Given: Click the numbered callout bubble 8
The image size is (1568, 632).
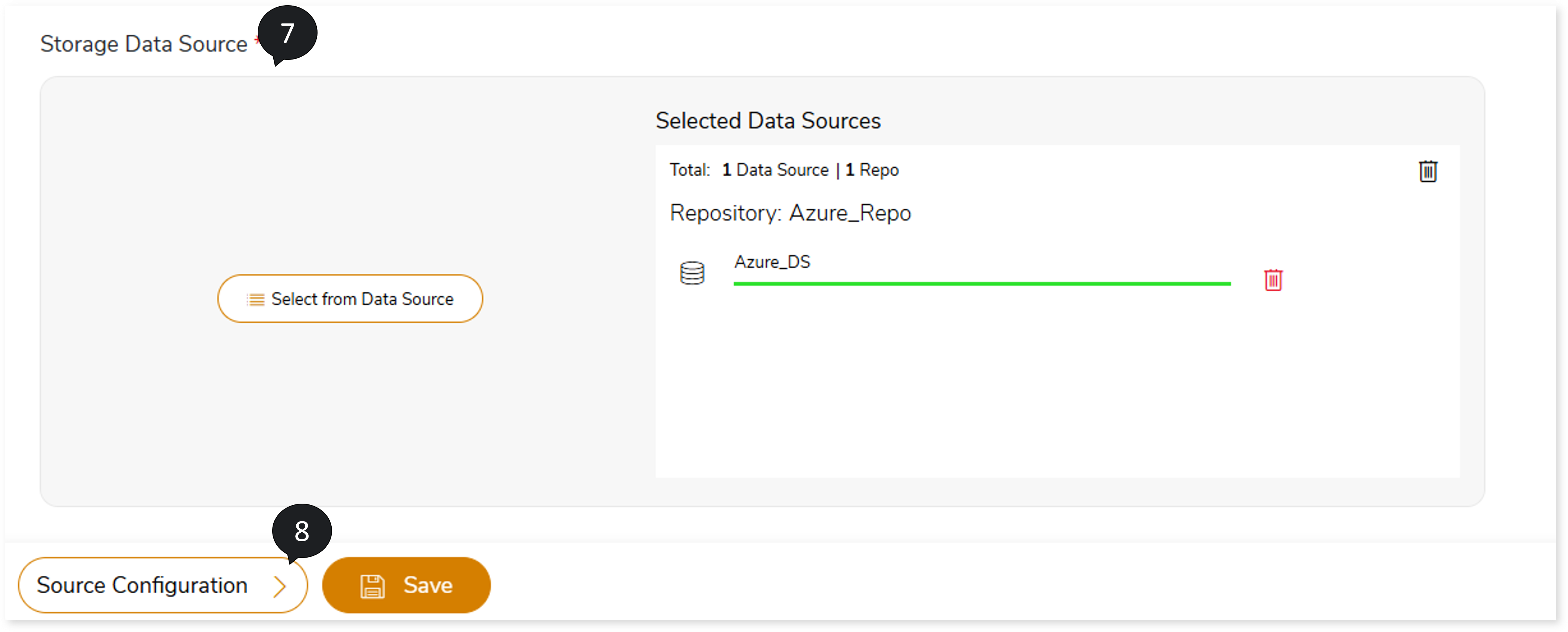Looking at the screenshot, I should 301,531.
